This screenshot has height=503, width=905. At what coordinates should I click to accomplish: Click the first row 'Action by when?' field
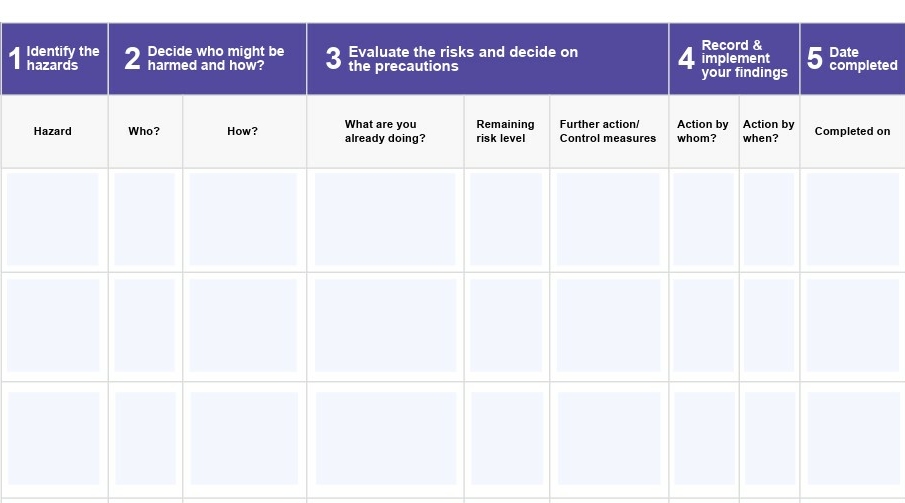click(x=769, y=219)
